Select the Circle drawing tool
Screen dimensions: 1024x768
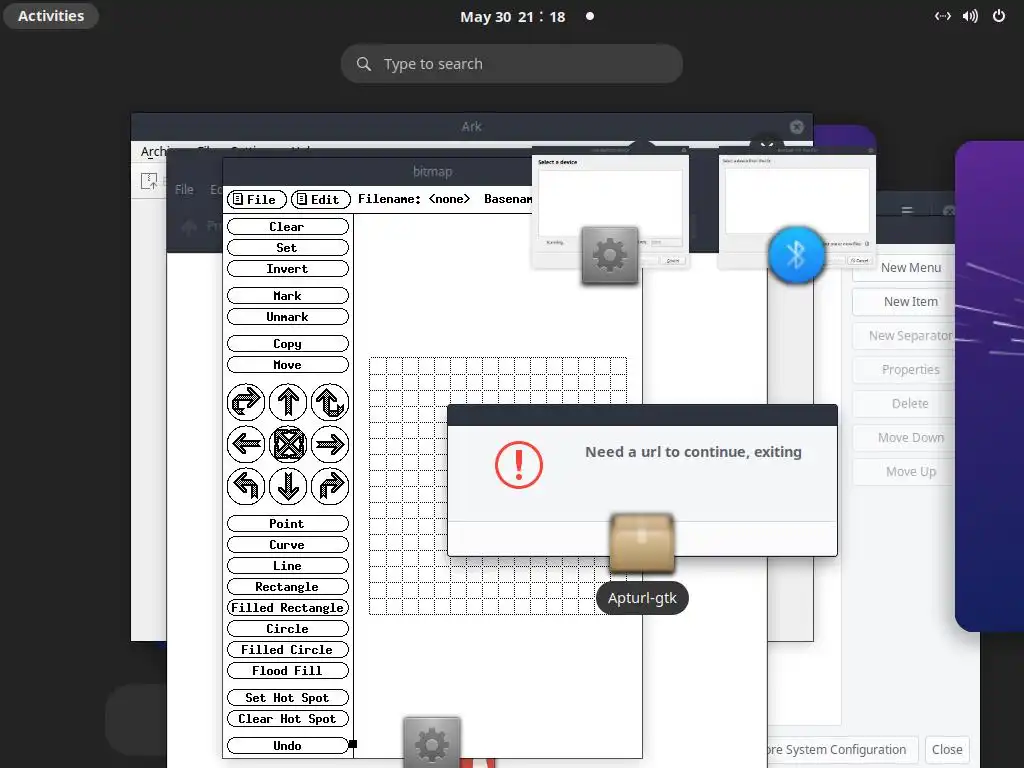[x=287, y=628]
